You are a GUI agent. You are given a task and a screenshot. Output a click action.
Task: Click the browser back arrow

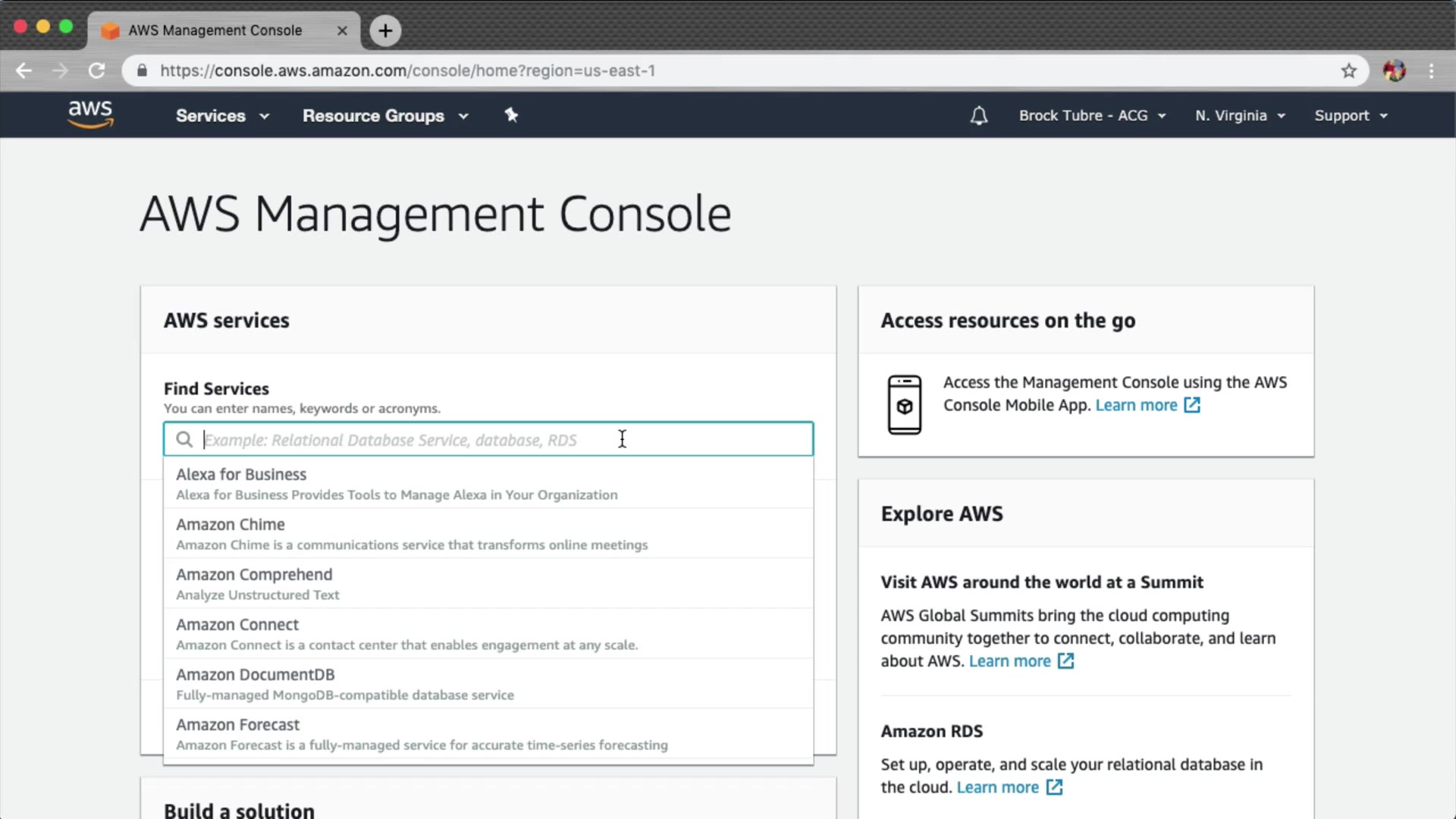click(x=24, y=71)
